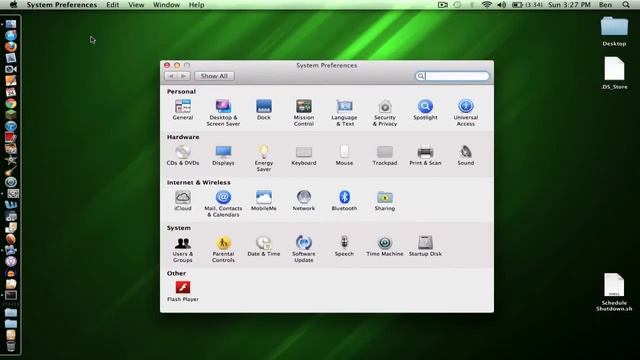Open iCloud preferences
The height and width of the screenshot is (360, 640).
tap(182, 200)
